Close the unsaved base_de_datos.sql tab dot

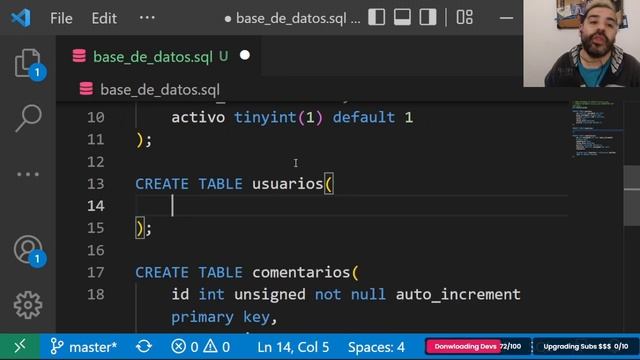(245, 55)
